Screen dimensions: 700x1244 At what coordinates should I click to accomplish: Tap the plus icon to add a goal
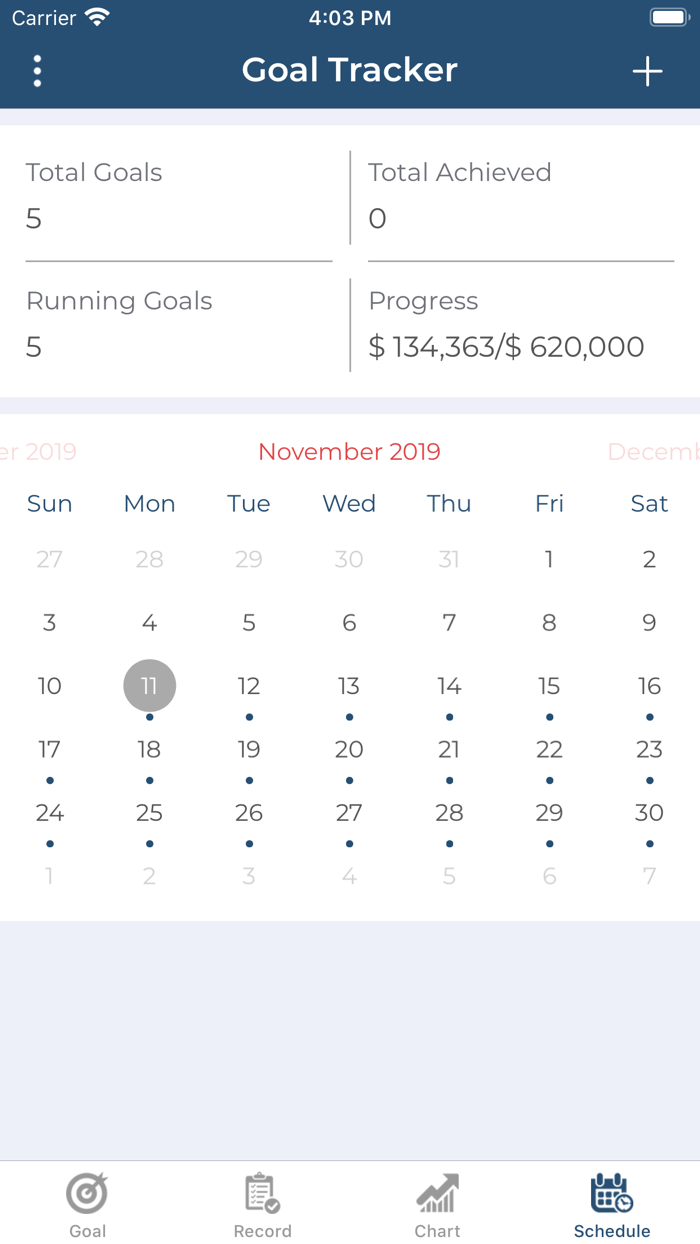point(648,71)
